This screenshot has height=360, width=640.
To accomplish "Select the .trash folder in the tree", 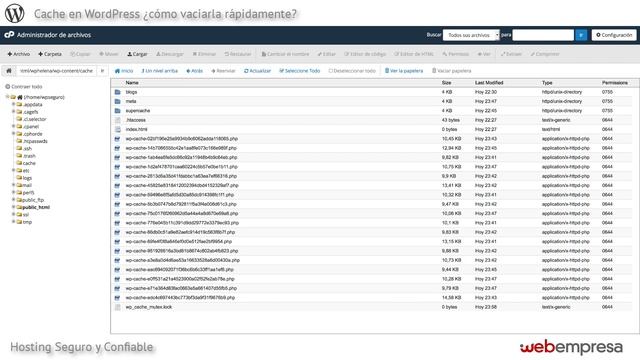I will click(x=29, y=156).
